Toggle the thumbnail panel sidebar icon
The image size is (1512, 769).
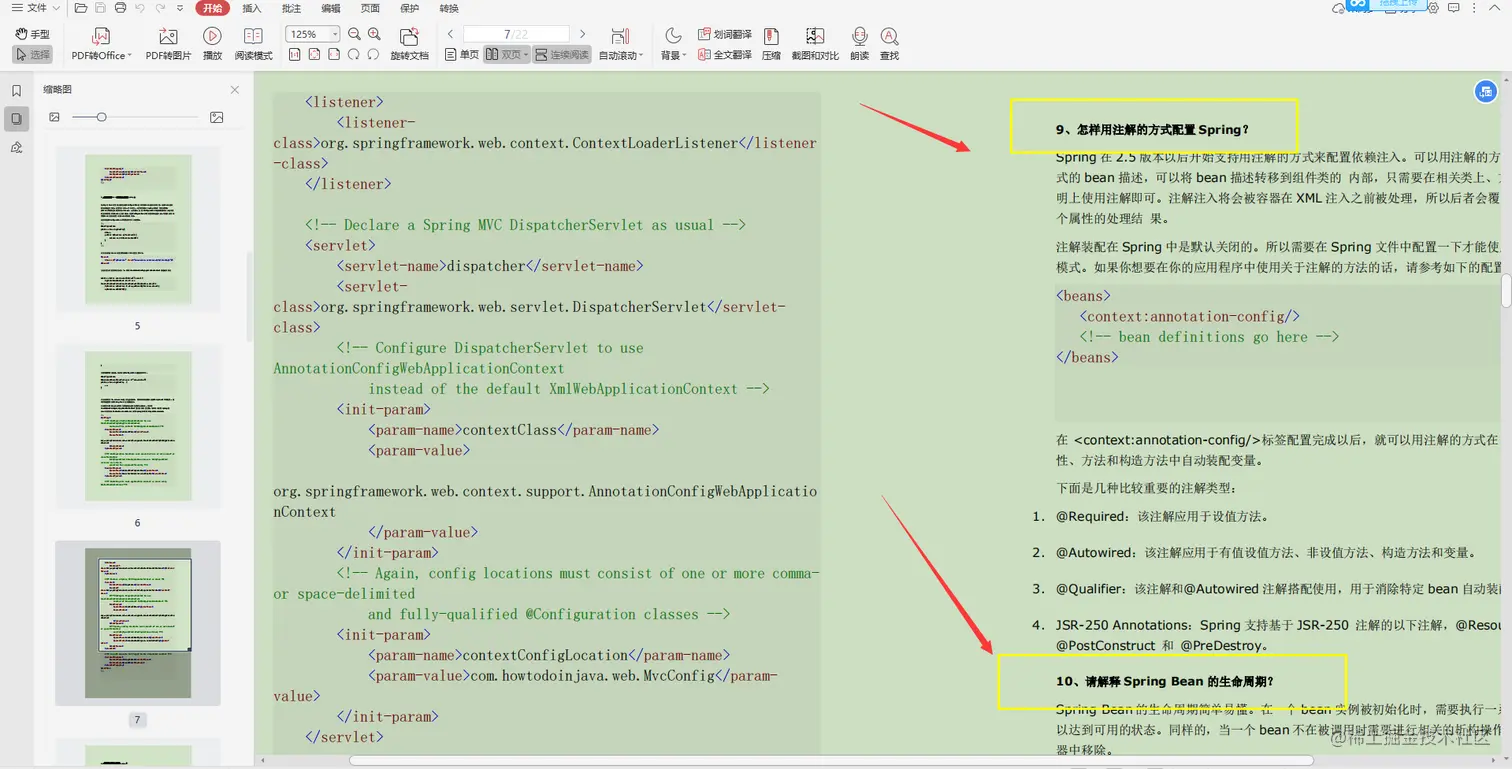[x=16, y=119]
